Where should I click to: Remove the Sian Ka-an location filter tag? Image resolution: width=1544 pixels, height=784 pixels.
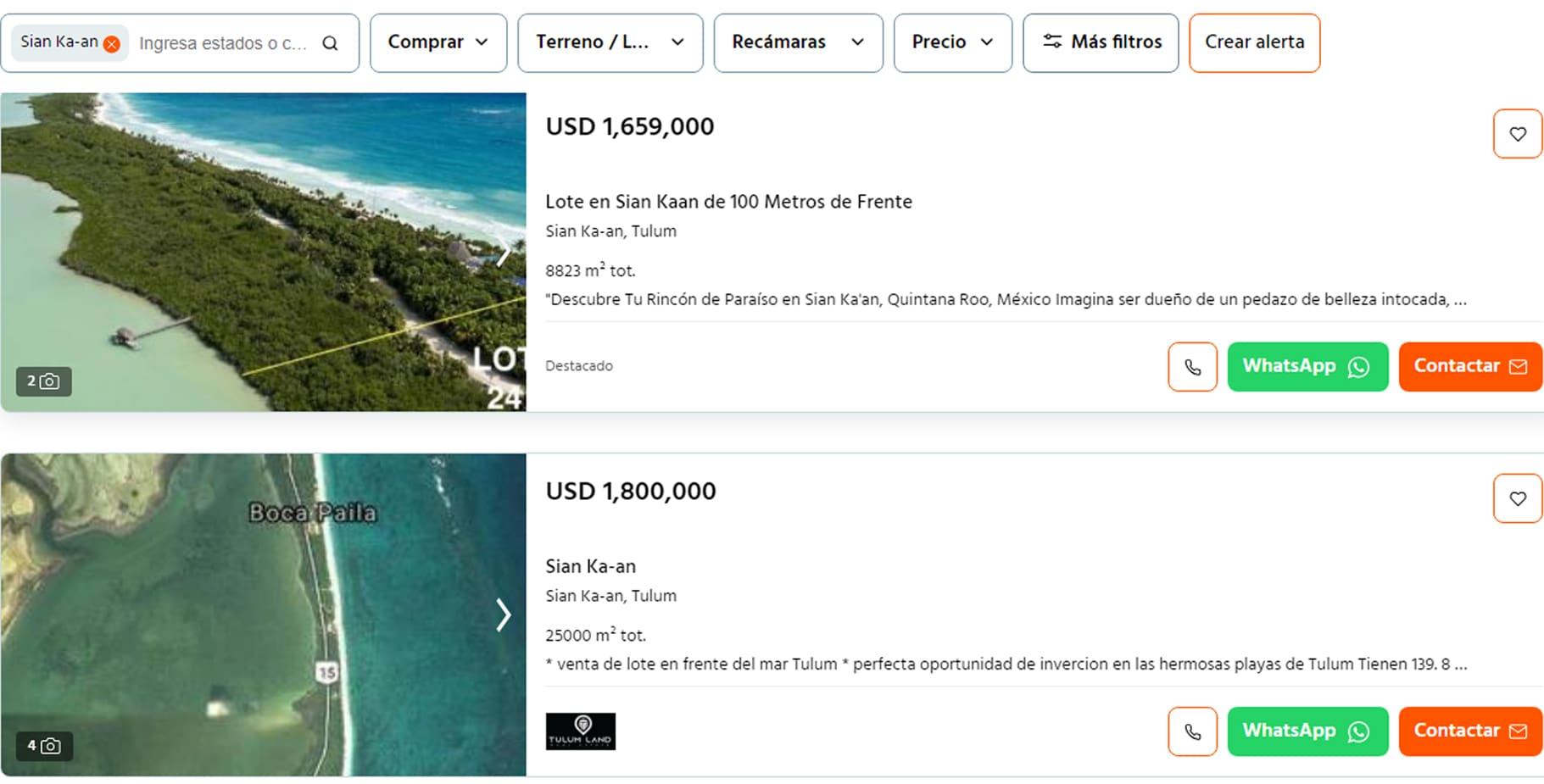[111, 44]
